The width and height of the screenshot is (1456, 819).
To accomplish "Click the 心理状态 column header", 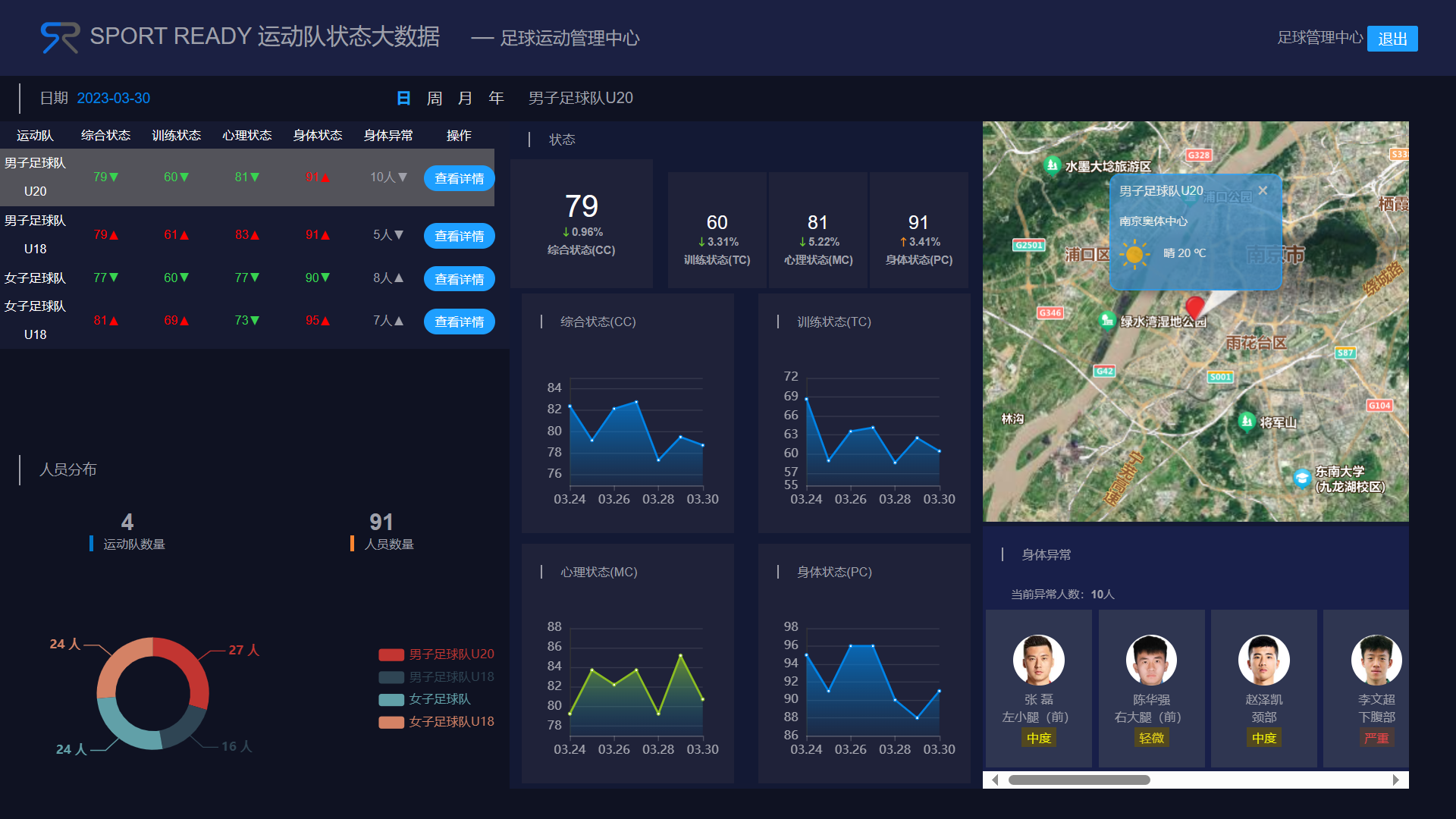I will [246, 136].
